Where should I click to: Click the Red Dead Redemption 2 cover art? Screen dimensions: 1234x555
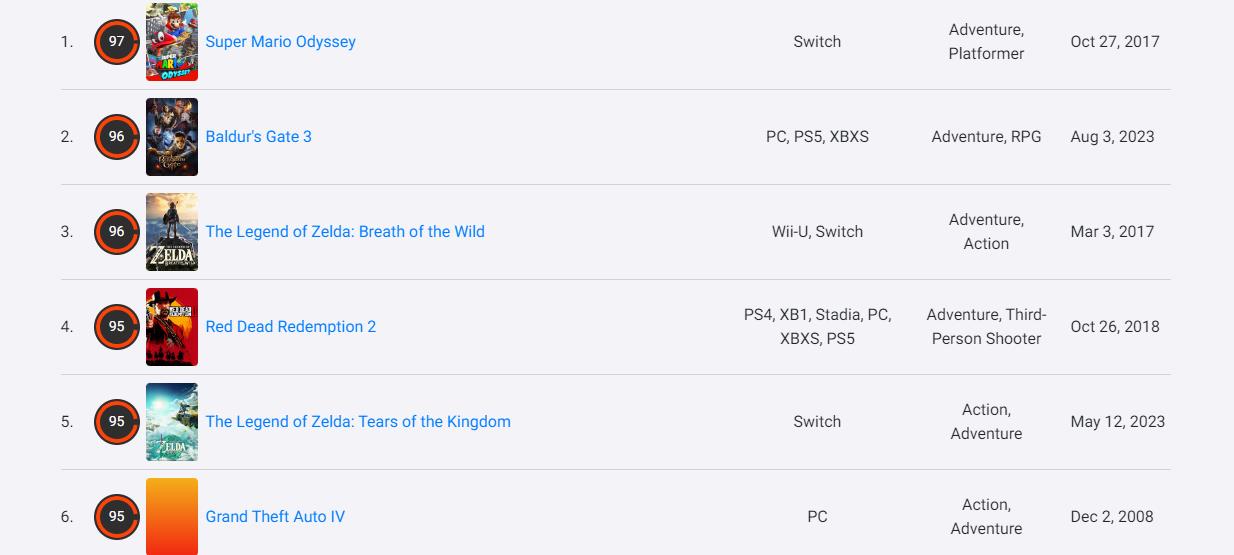click(172, 327)
